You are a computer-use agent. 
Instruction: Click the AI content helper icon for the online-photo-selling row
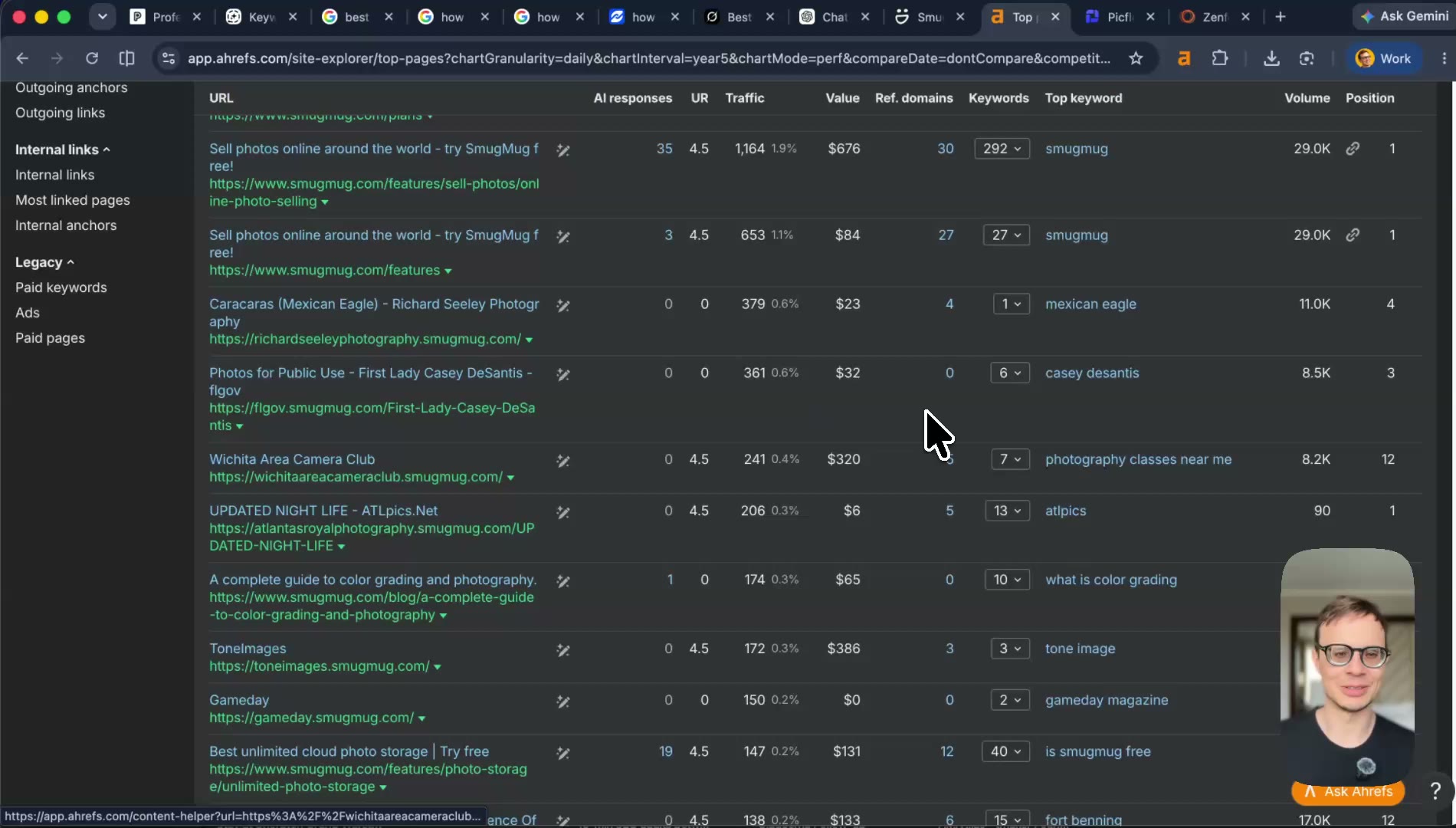pyautogui.click(x=562, y=150)
